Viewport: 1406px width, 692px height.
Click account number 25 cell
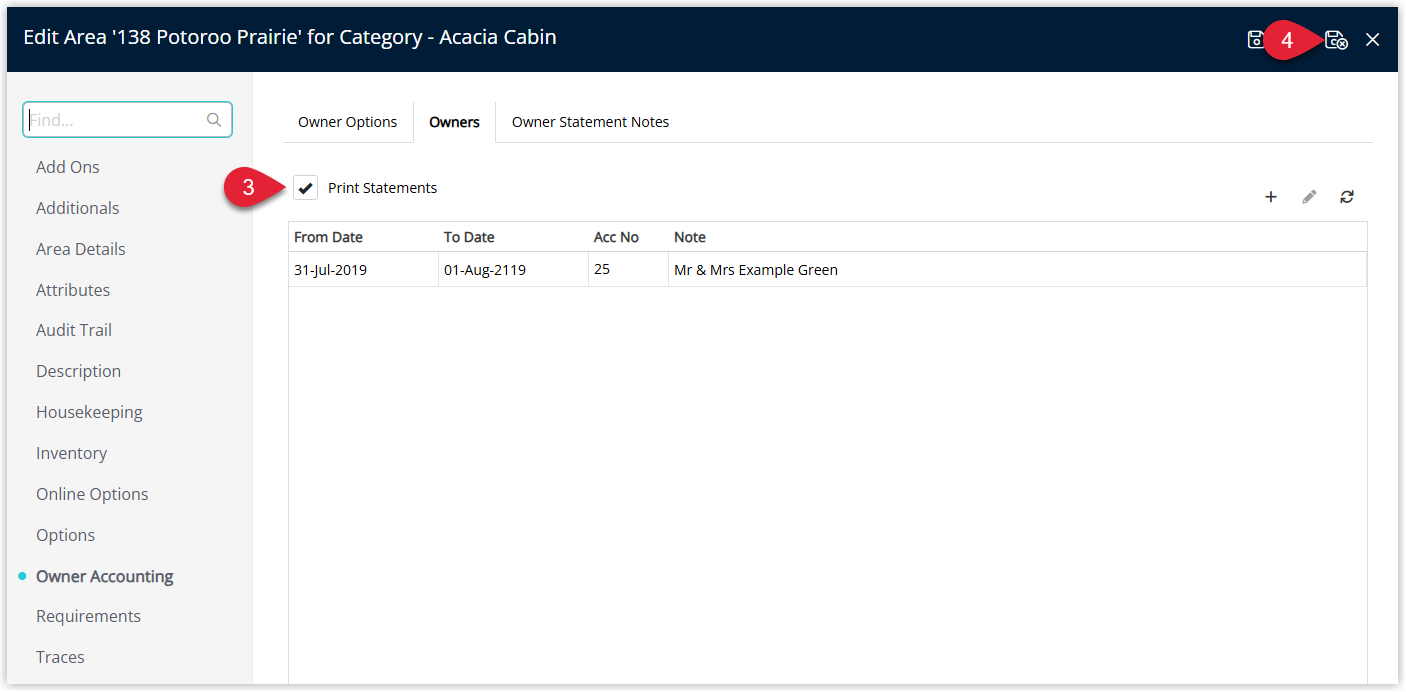coord(628,270)
